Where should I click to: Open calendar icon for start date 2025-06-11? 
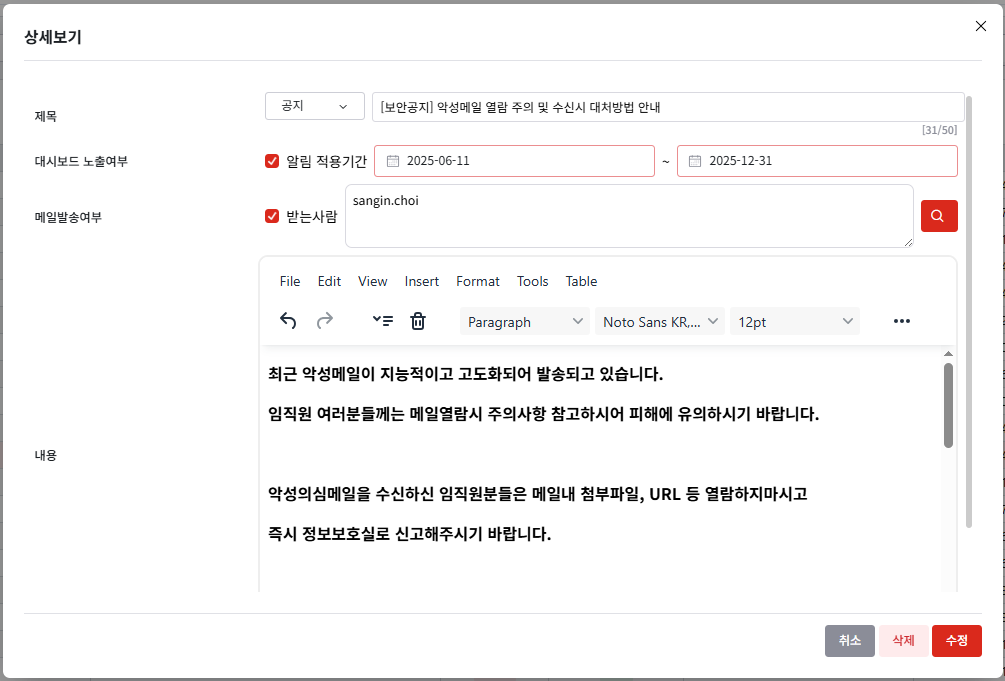pos(393,161)
